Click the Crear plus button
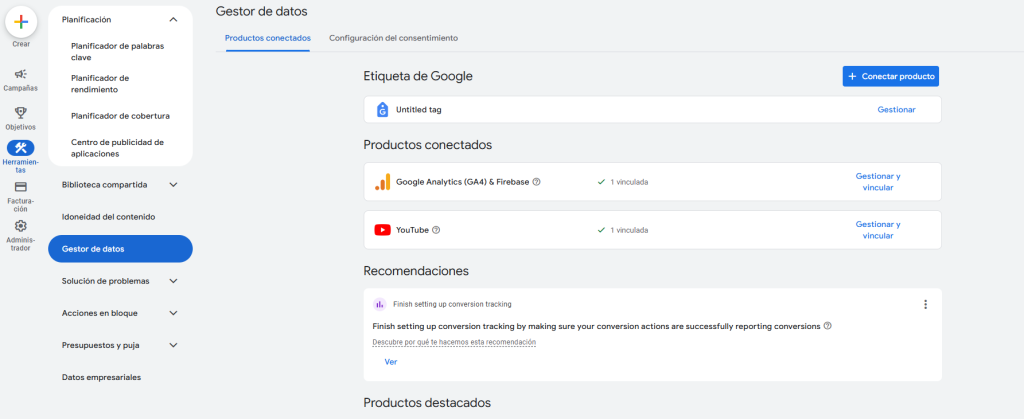The width and height of the screenshot is (1024, 419). [x=21, y=22]
